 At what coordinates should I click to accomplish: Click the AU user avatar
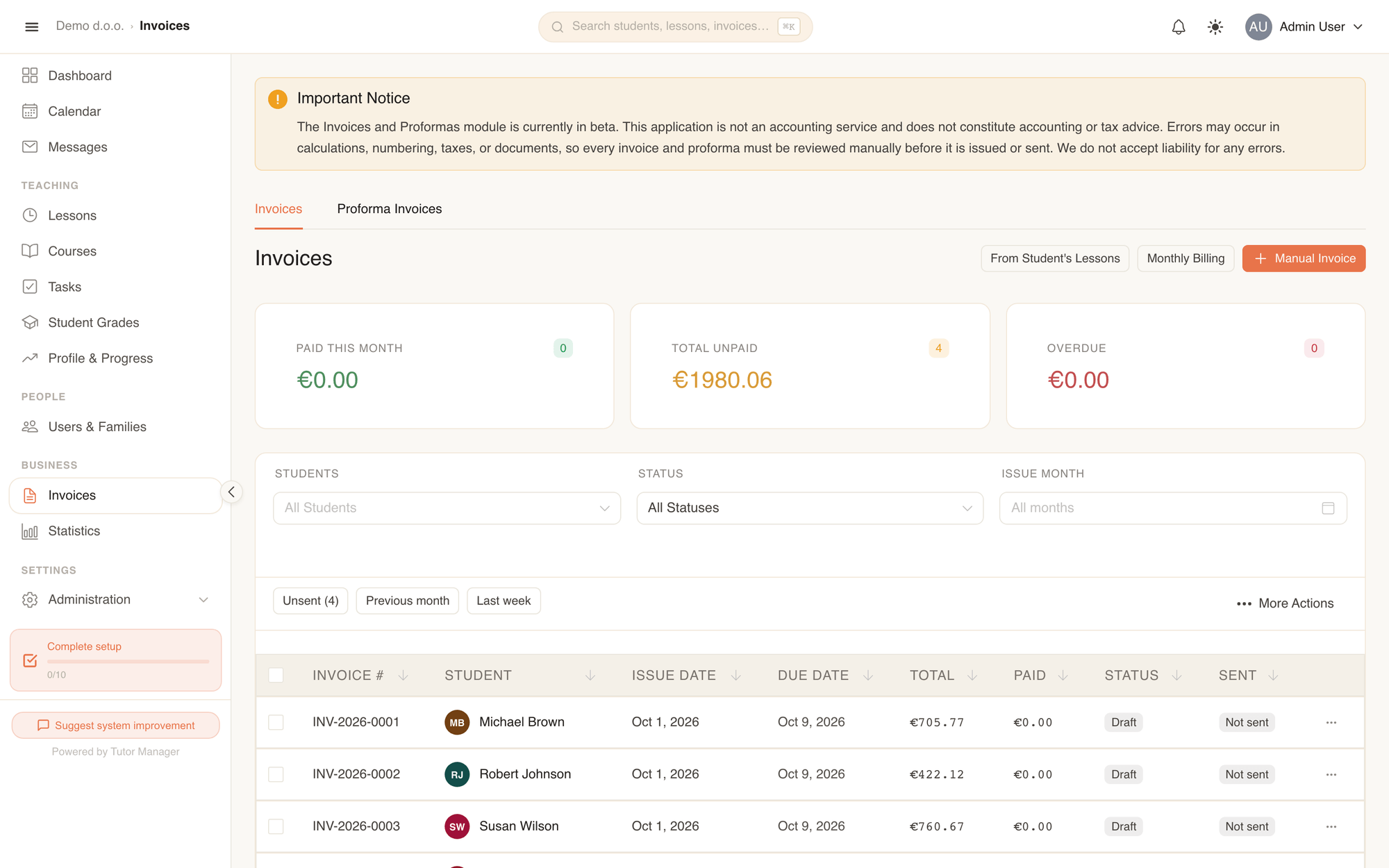(1258, 26)
